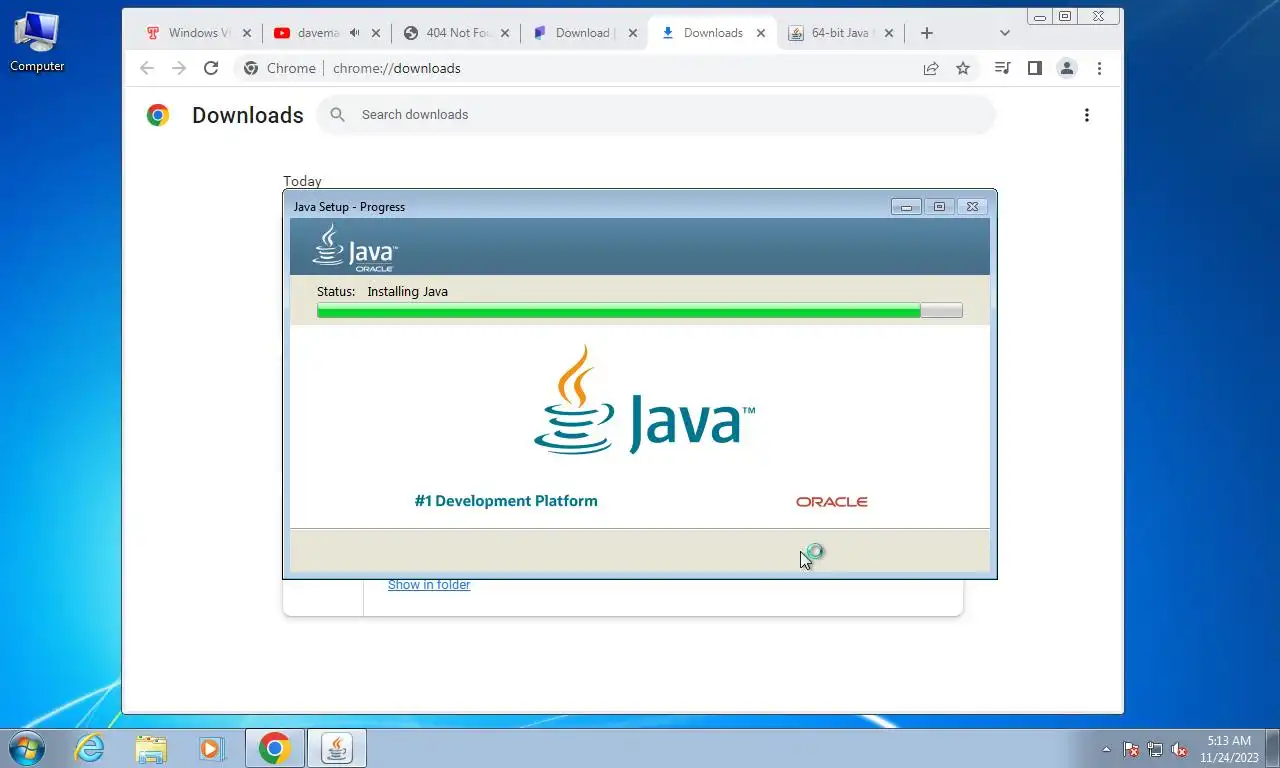The height and width of the screenshot is (768, 1280).
Task: Open Windows Explorer from taskbar
Action: pos(151,748)
